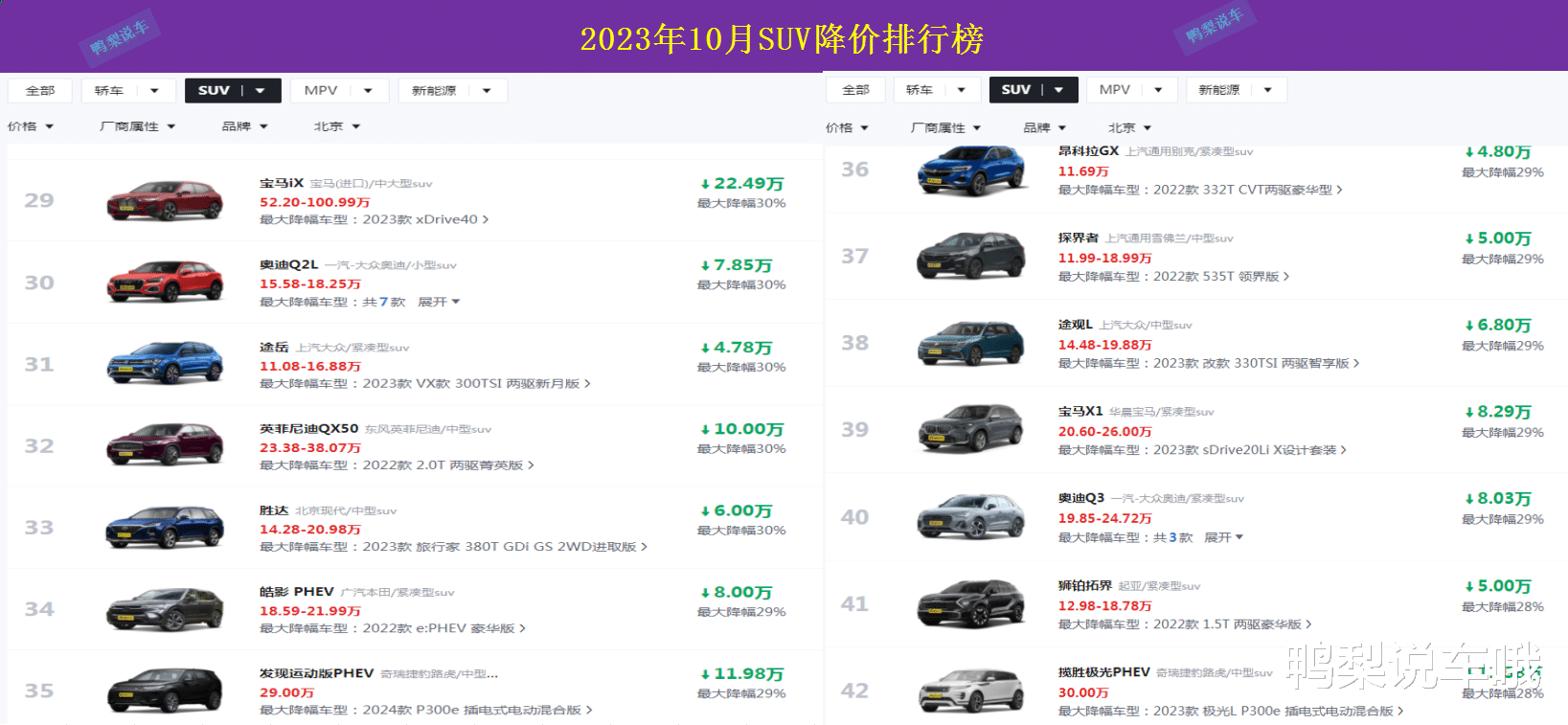Viewport: 1568px width, 725px height.
Task: Click the 英菲尼迪QX50 model name
Action: point(308,428)
